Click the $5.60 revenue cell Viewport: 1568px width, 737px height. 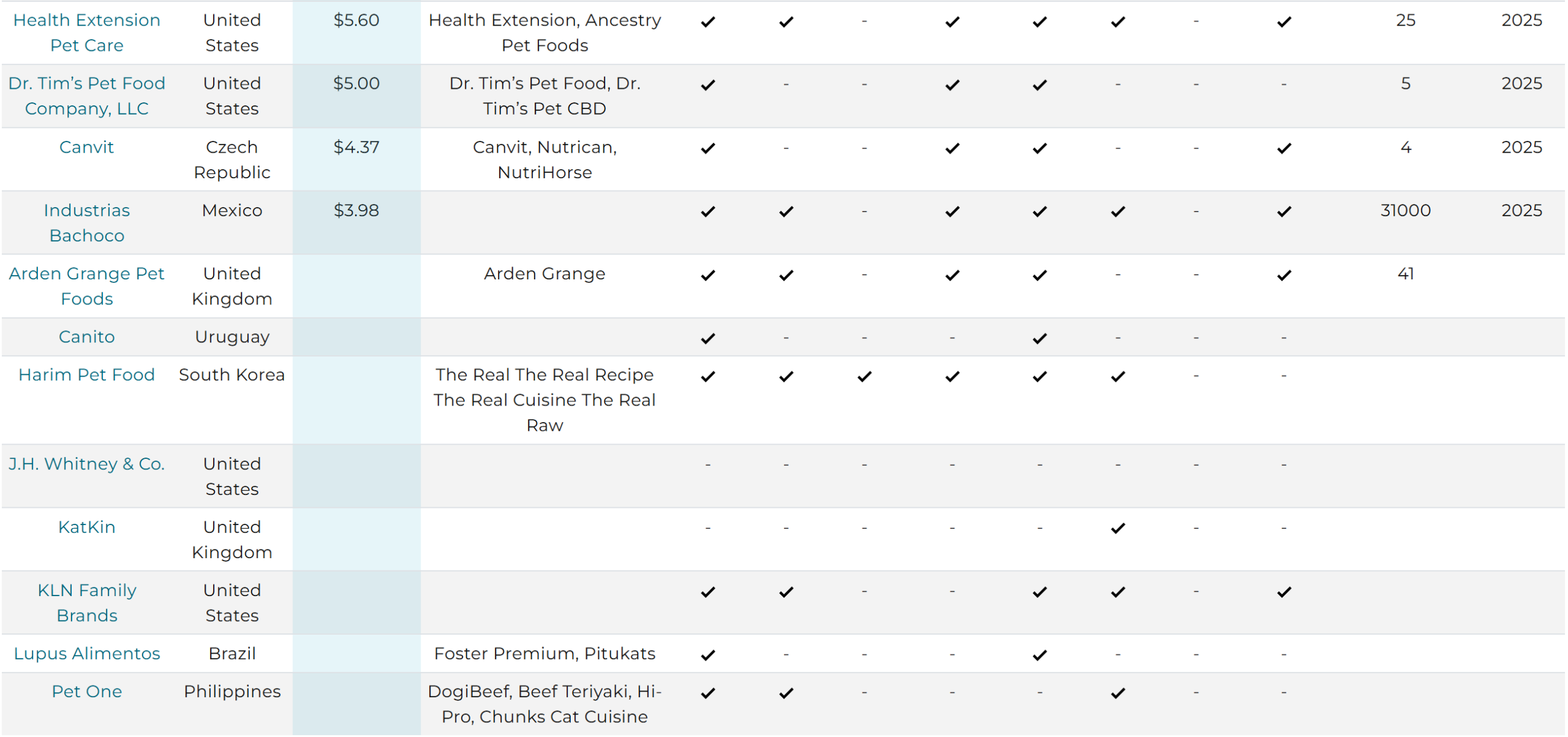coord(356,21)
